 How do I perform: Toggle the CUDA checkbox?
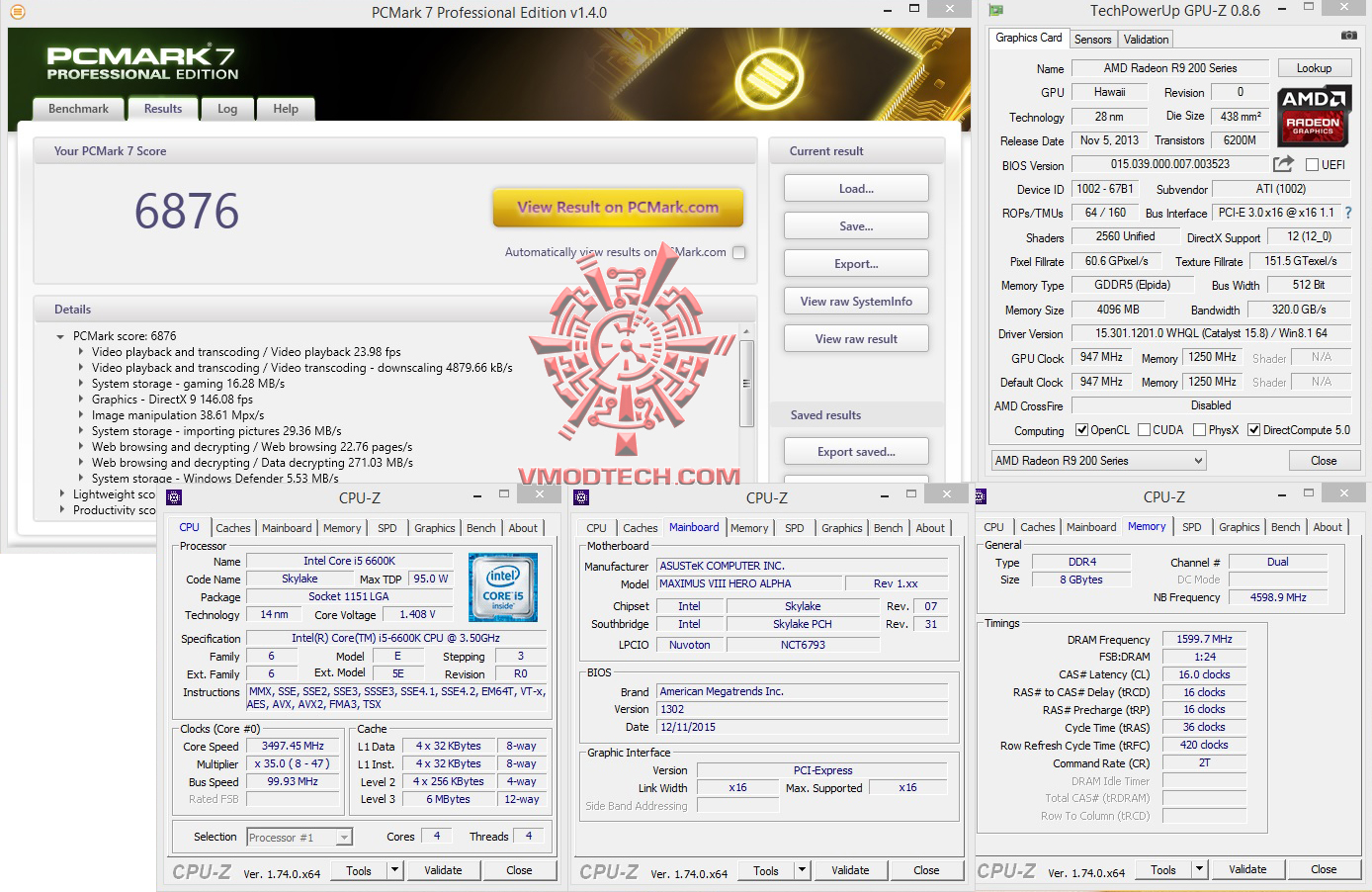pos(1144,430)
